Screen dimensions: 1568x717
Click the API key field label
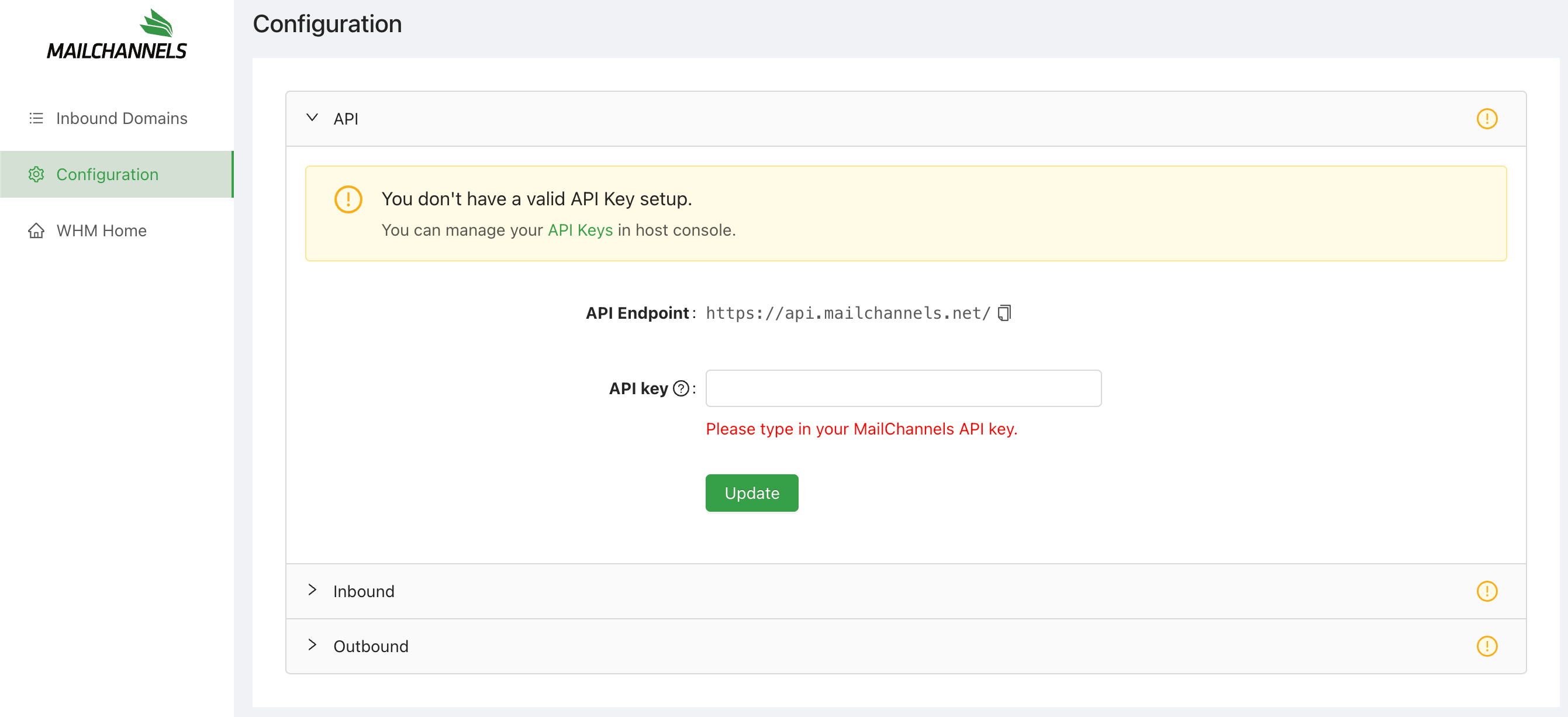(x=638, y=388)
